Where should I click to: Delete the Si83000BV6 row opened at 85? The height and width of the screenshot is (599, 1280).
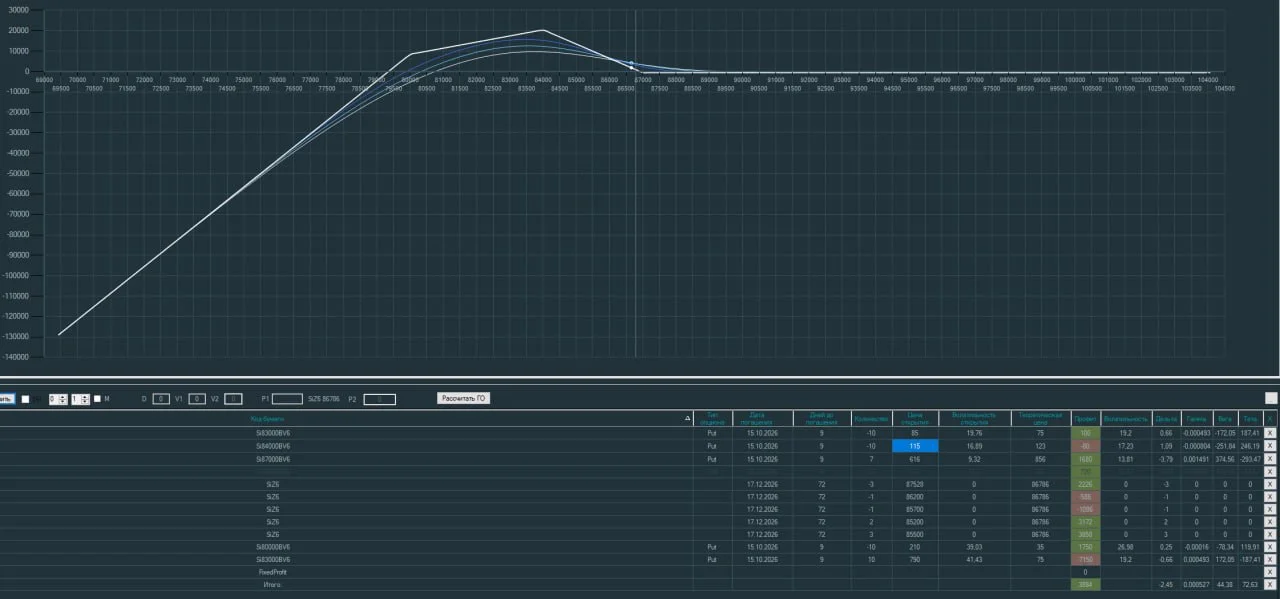pos(1270,432)
